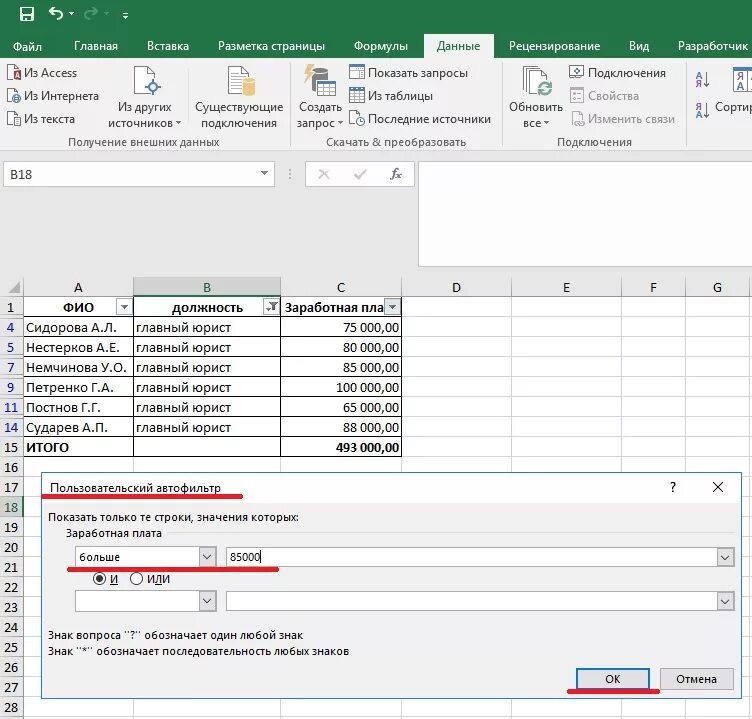Open the ФИО column filter dropdown
The width and height of the screenshot is (752, 719).
pos(124,307)
